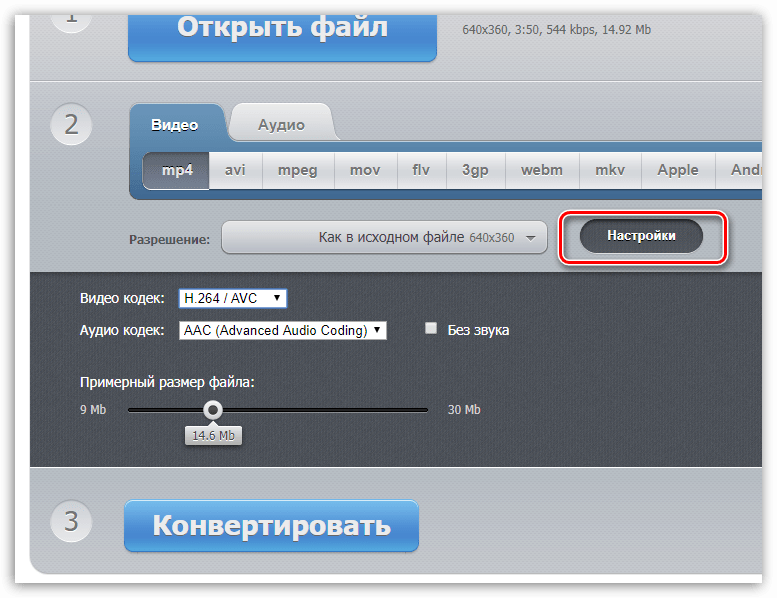
Task: Switch to the Видео tab
Action: click(175, 124)
